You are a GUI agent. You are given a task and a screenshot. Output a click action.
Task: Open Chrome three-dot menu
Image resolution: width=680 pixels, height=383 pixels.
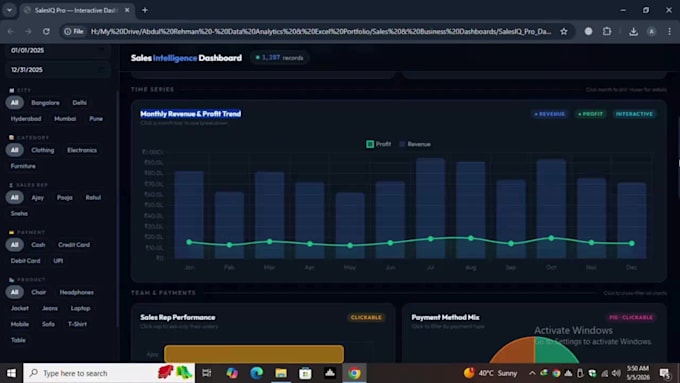[670, 31]
